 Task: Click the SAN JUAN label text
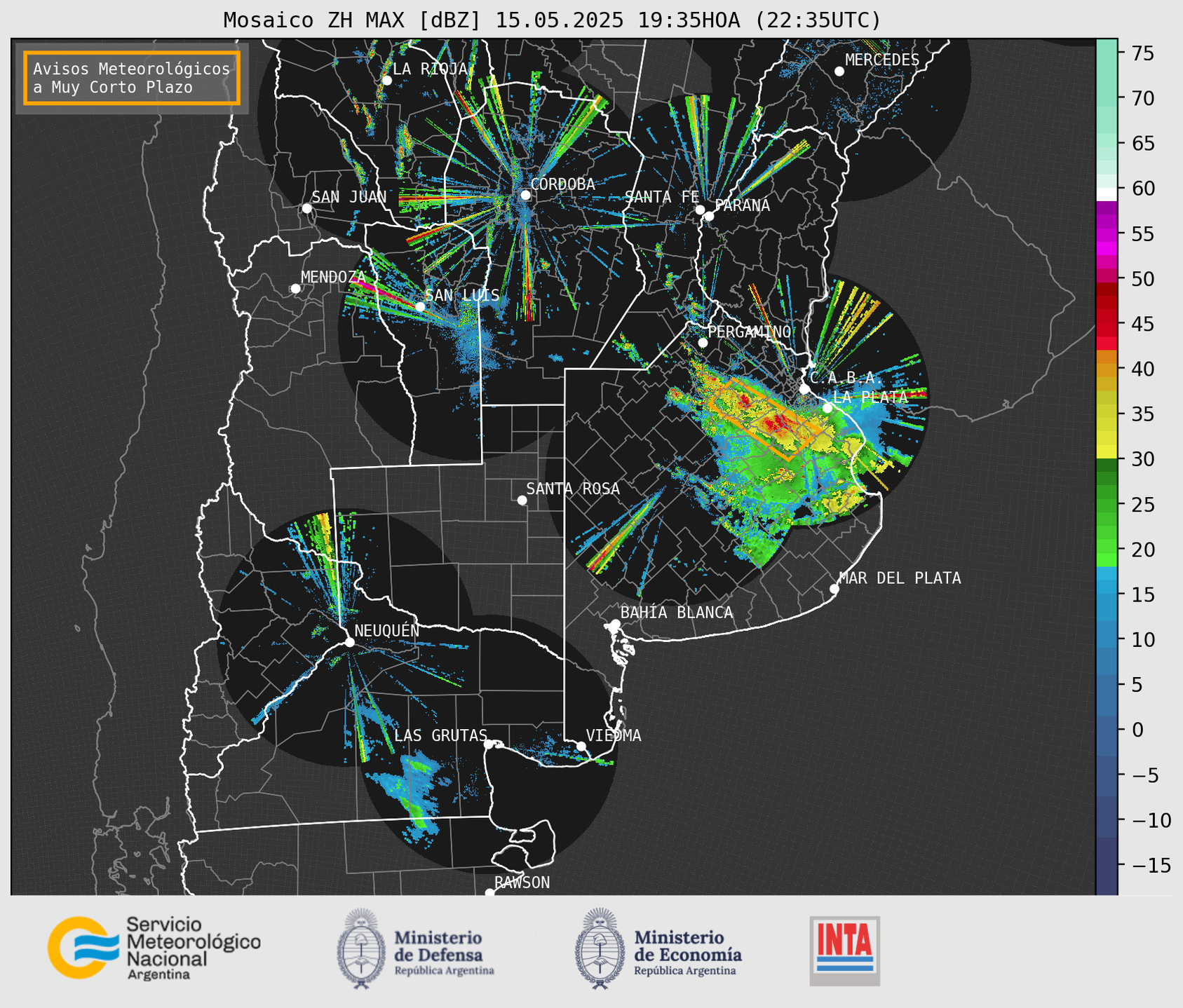point(349,198)
